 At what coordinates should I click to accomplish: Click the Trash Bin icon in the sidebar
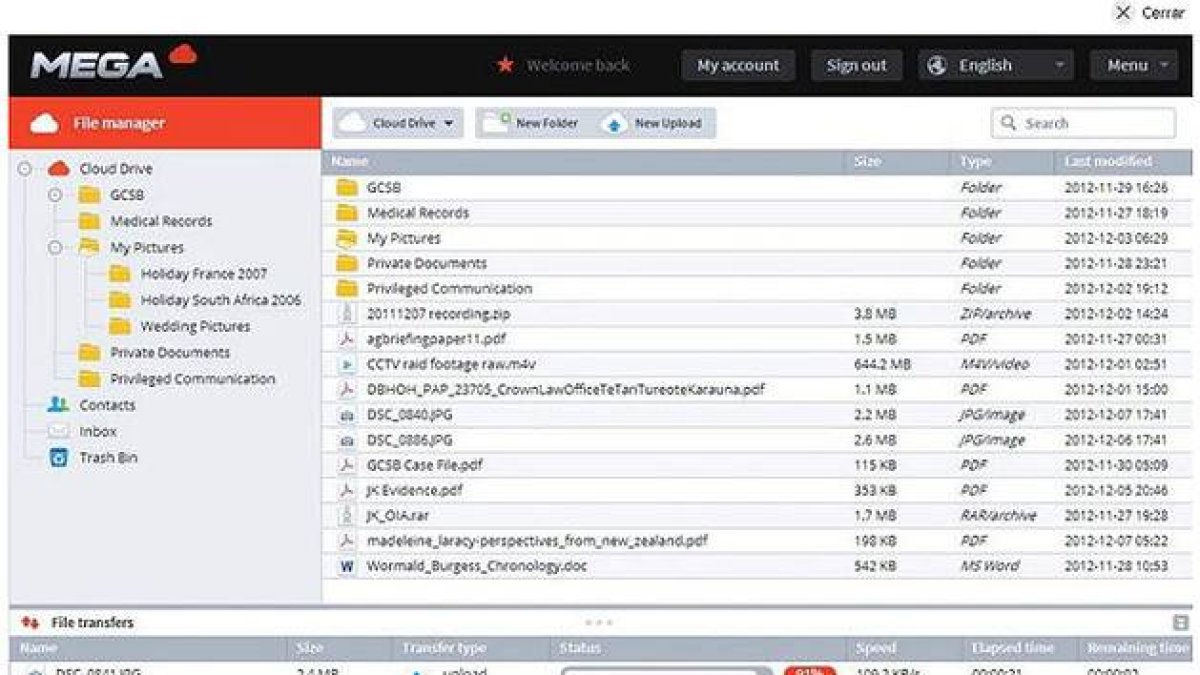click(59, 457)
